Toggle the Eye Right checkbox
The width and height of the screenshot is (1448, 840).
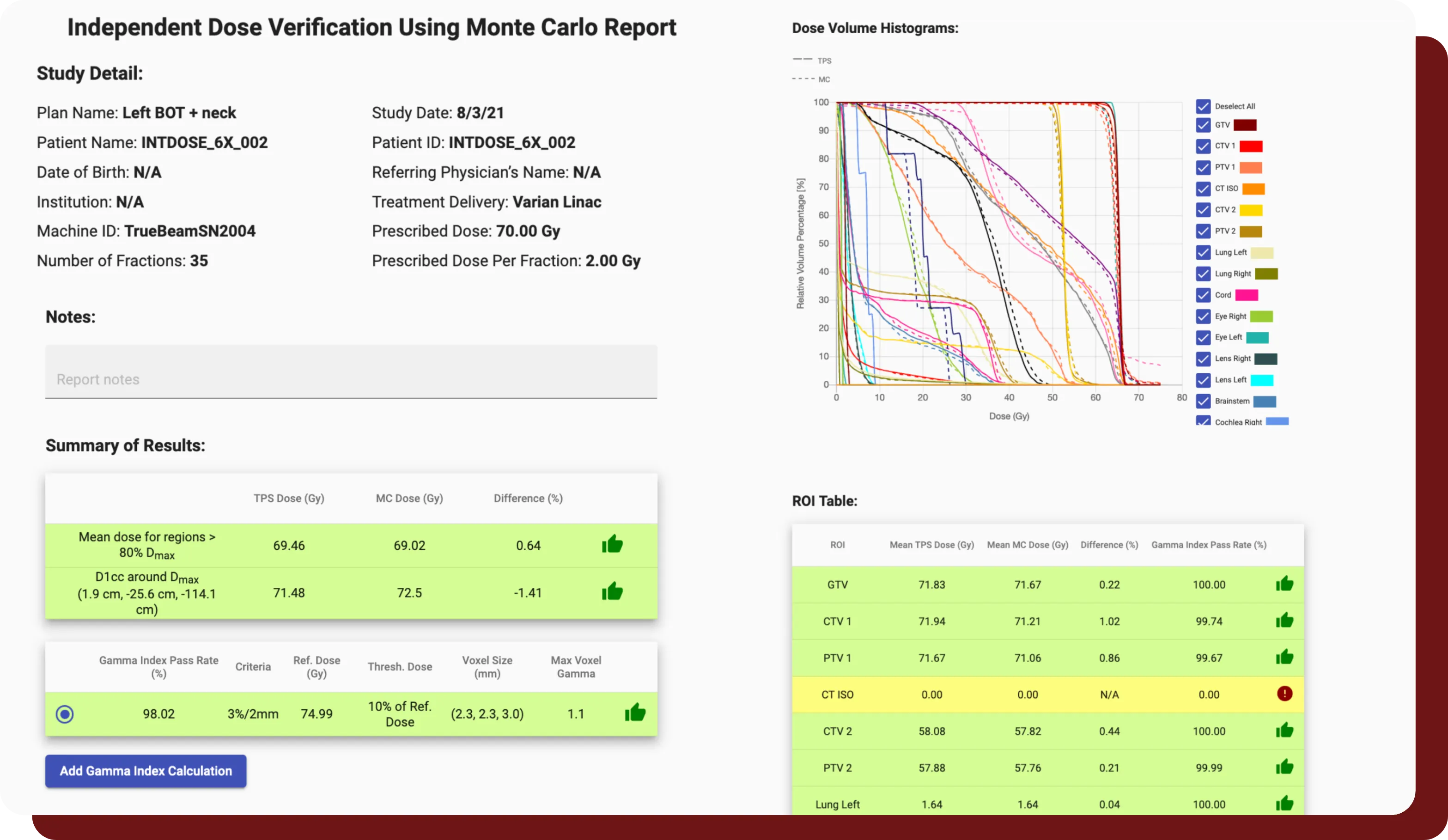pos(1203,316)
